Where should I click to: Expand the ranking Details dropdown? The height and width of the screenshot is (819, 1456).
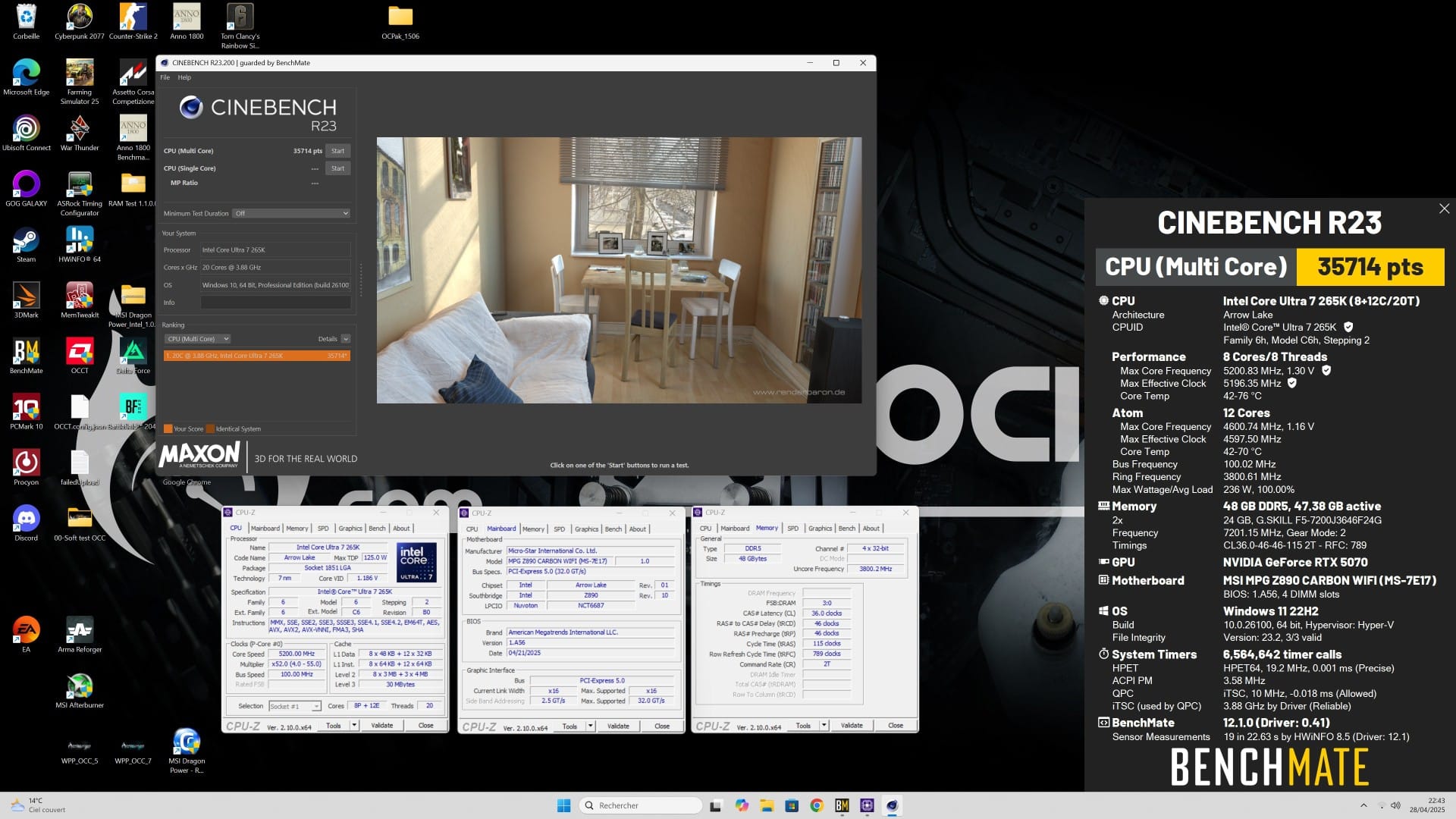[x=346, y=339]
